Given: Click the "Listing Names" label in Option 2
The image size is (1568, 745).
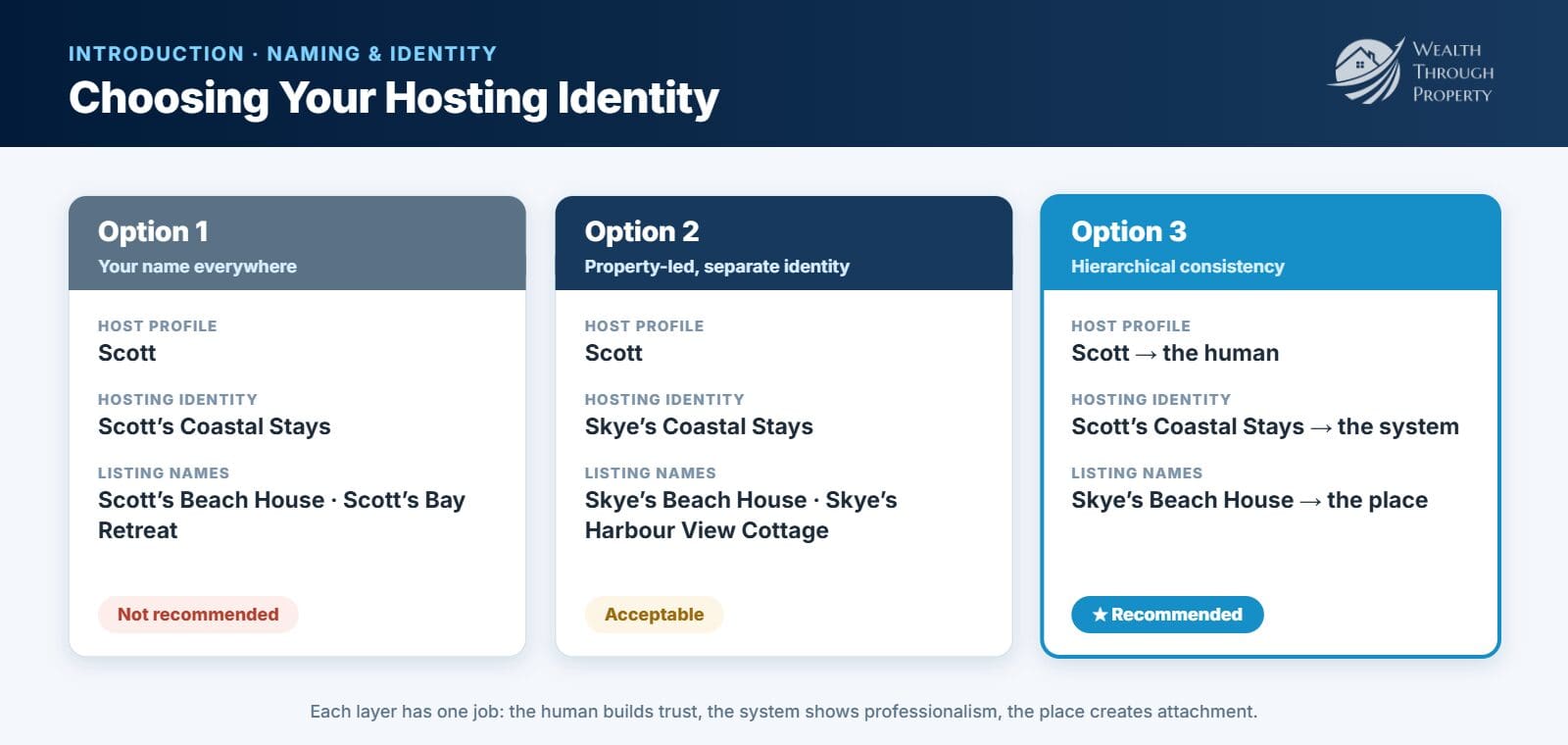Looking at the screenshot, I should click(651, 473).
